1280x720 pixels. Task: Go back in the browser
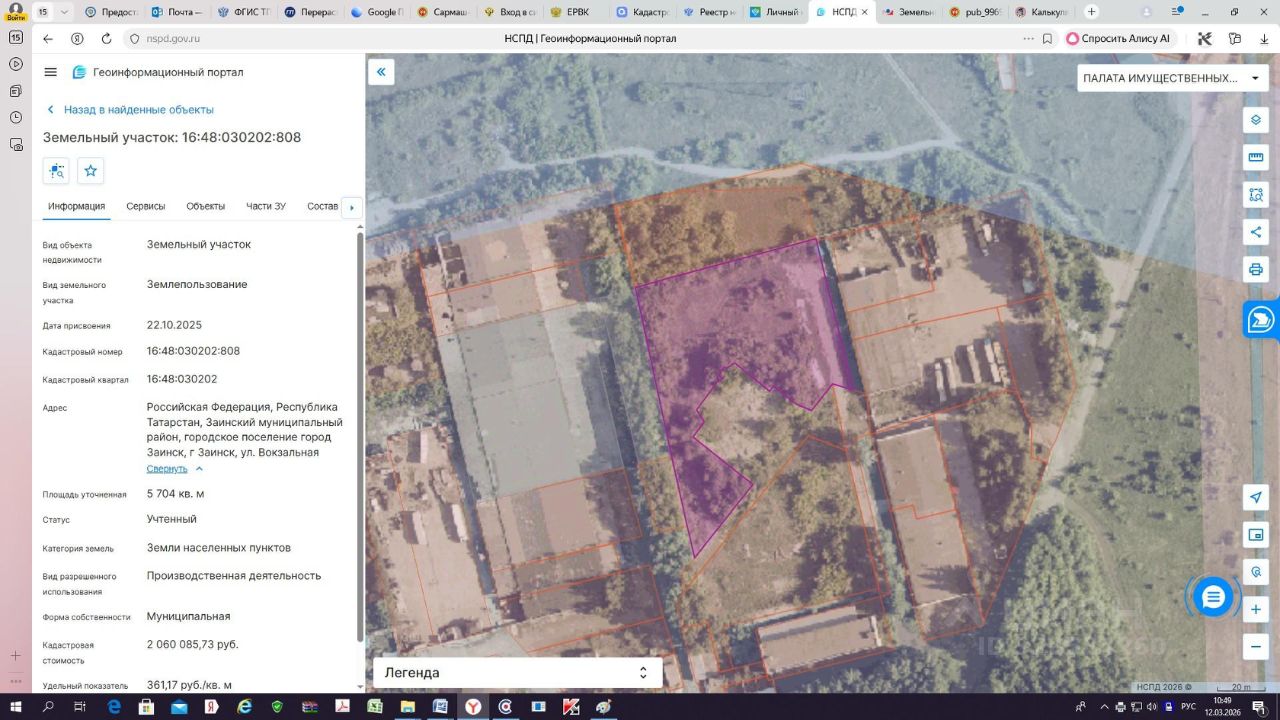[x=48, y=38]
